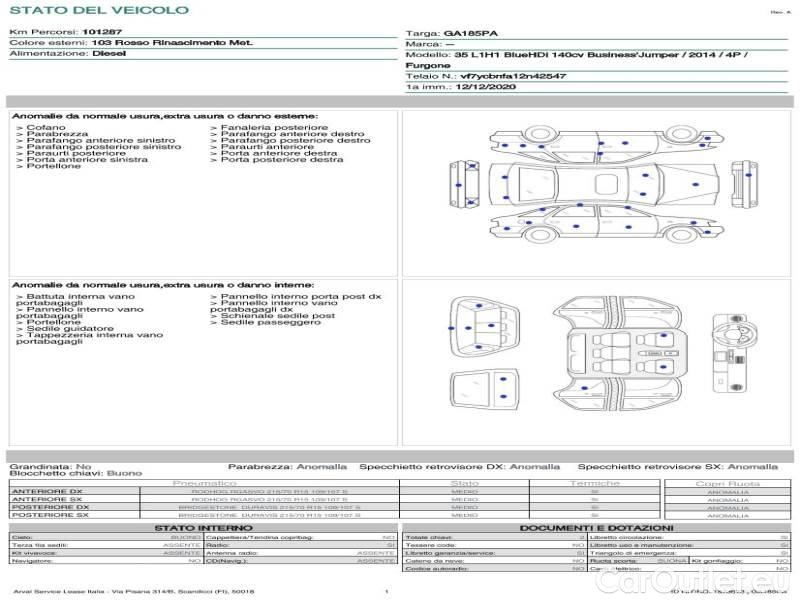800x600 pixels.
Task: Click the 'Paraurti anteriore' entry
Action: point(267,147)
